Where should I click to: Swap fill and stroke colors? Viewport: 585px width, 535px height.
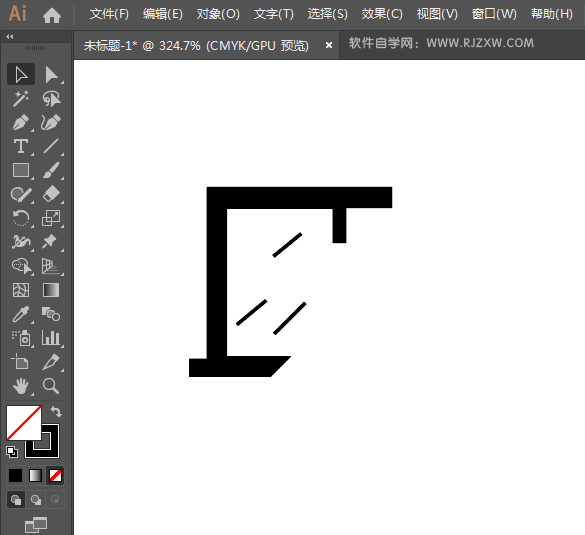point(56,412)
